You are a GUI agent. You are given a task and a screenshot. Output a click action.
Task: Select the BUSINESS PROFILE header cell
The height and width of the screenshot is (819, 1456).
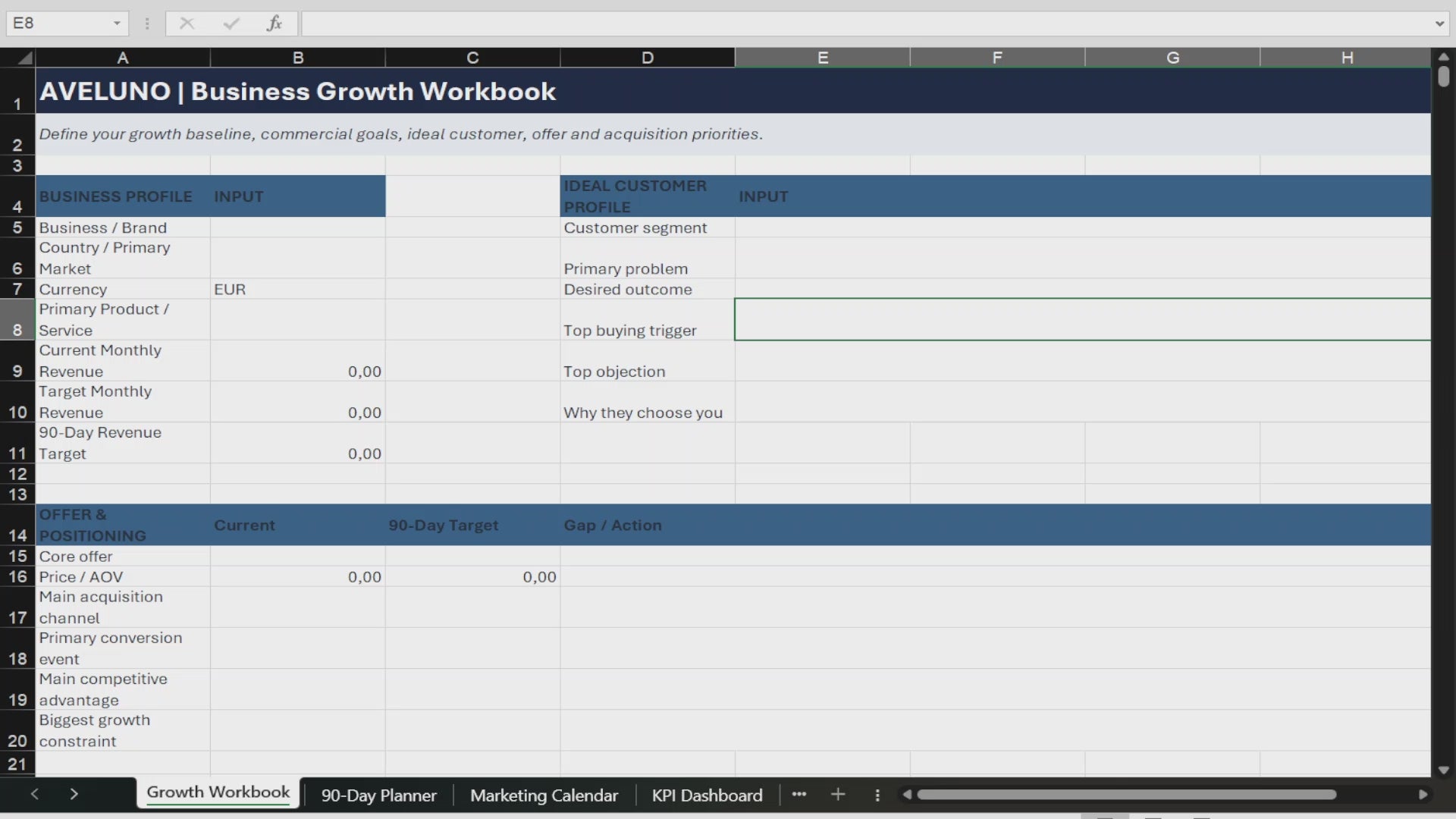coord(123,196)
